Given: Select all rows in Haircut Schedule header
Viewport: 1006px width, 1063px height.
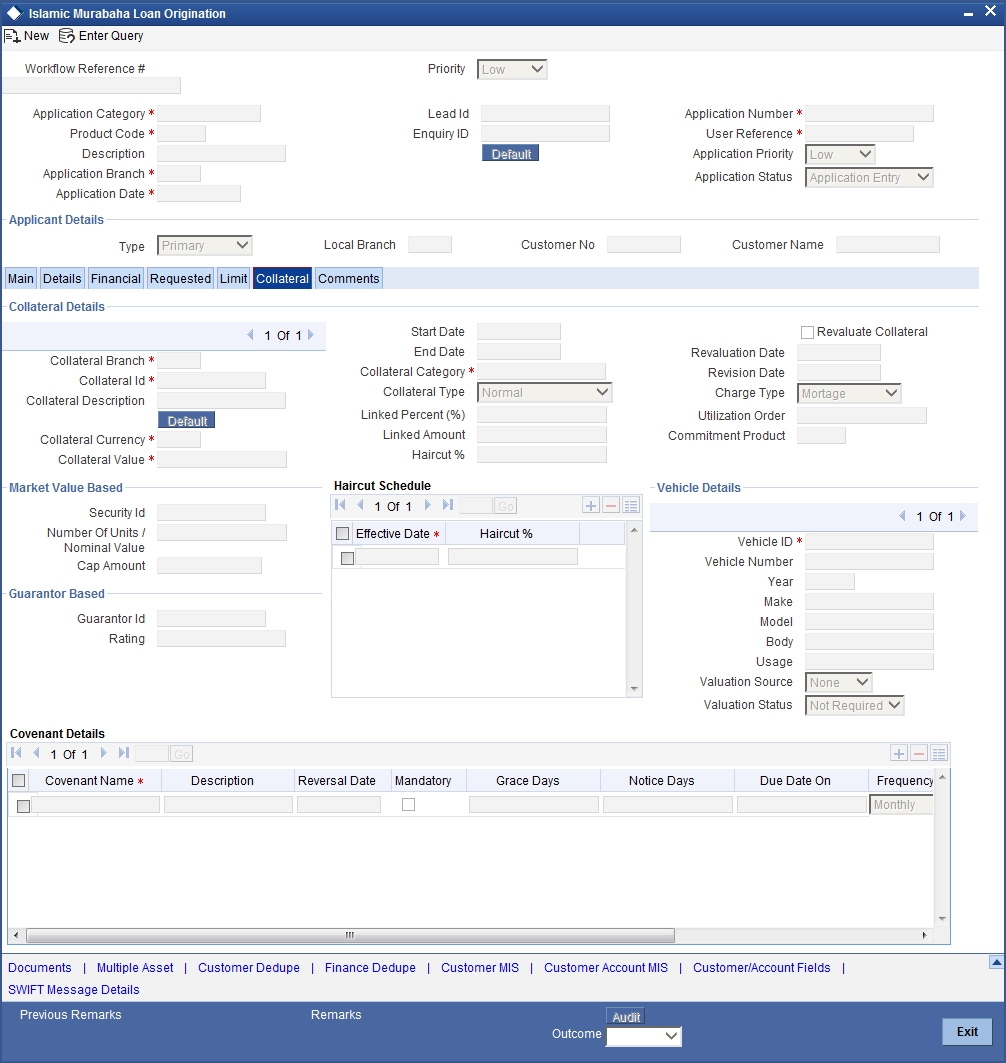Looking at the screenshot, I should pos(342,534).
